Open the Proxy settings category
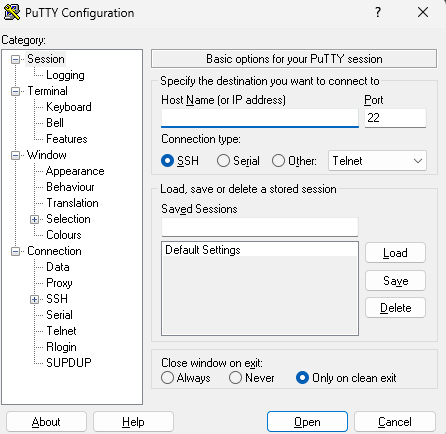 click(59, 283)
